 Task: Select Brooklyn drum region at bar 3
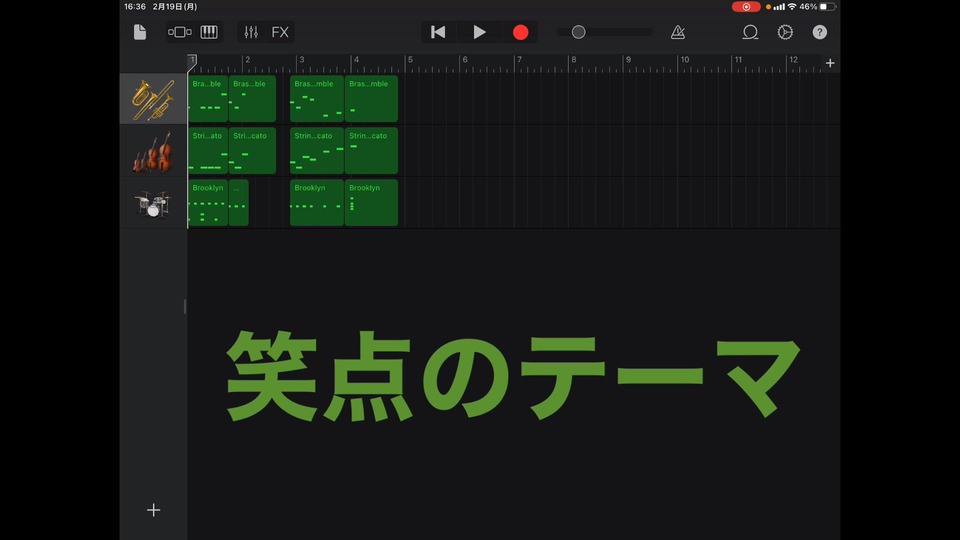(317, 203)
